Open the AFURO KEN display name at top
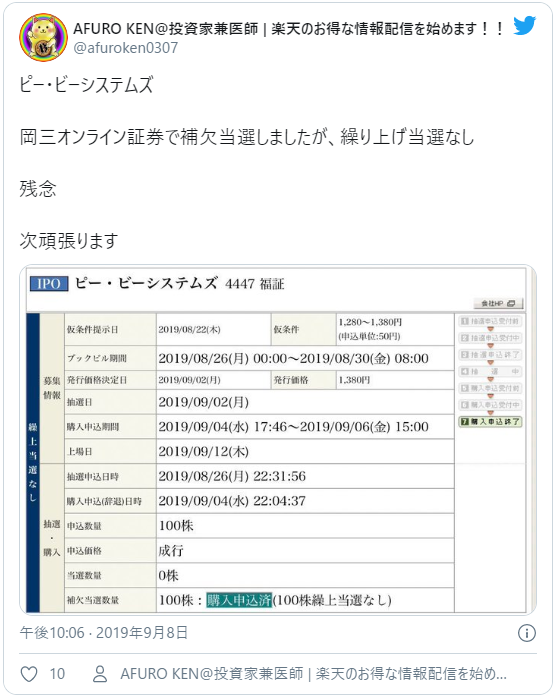This screenshot has width=555, height=699. pyautogui.click(x=288, y=29)
